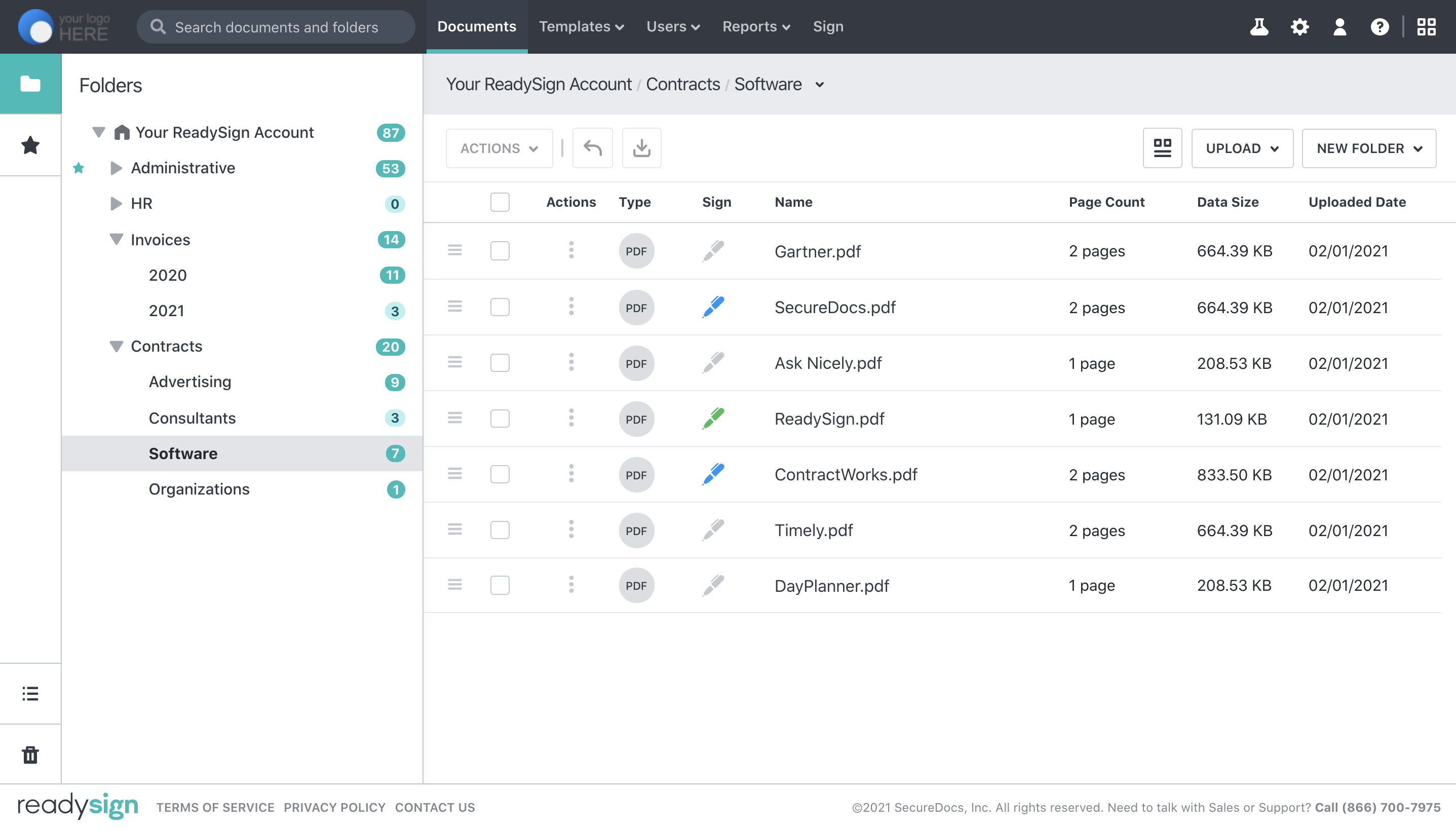Open the Terms of Service link
The height and width of the screenshot is (831, 1456).
pos(215,808)
